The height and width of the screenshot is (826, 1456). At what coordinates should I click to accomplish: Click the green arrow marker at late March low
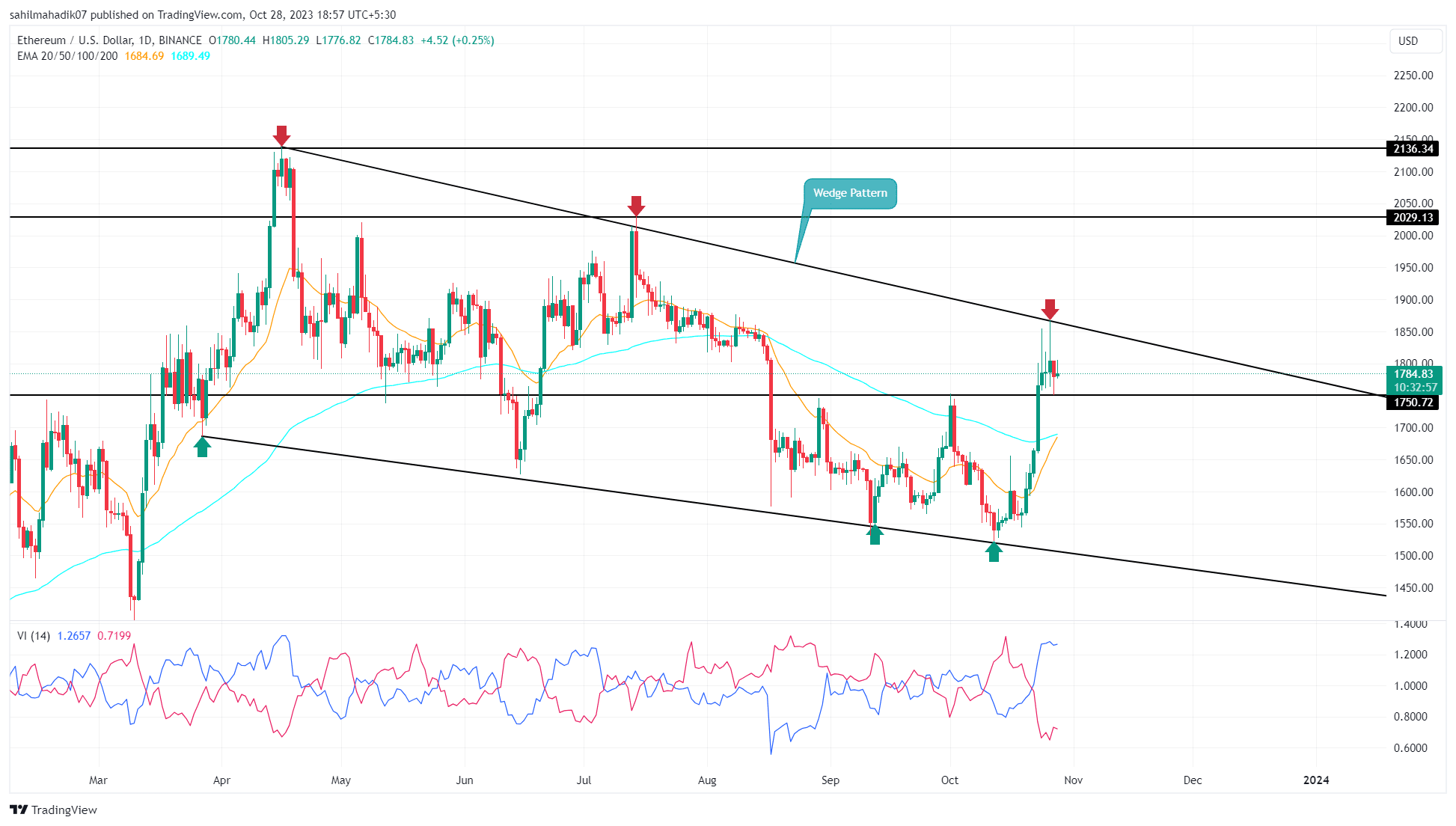click(202, 447)
